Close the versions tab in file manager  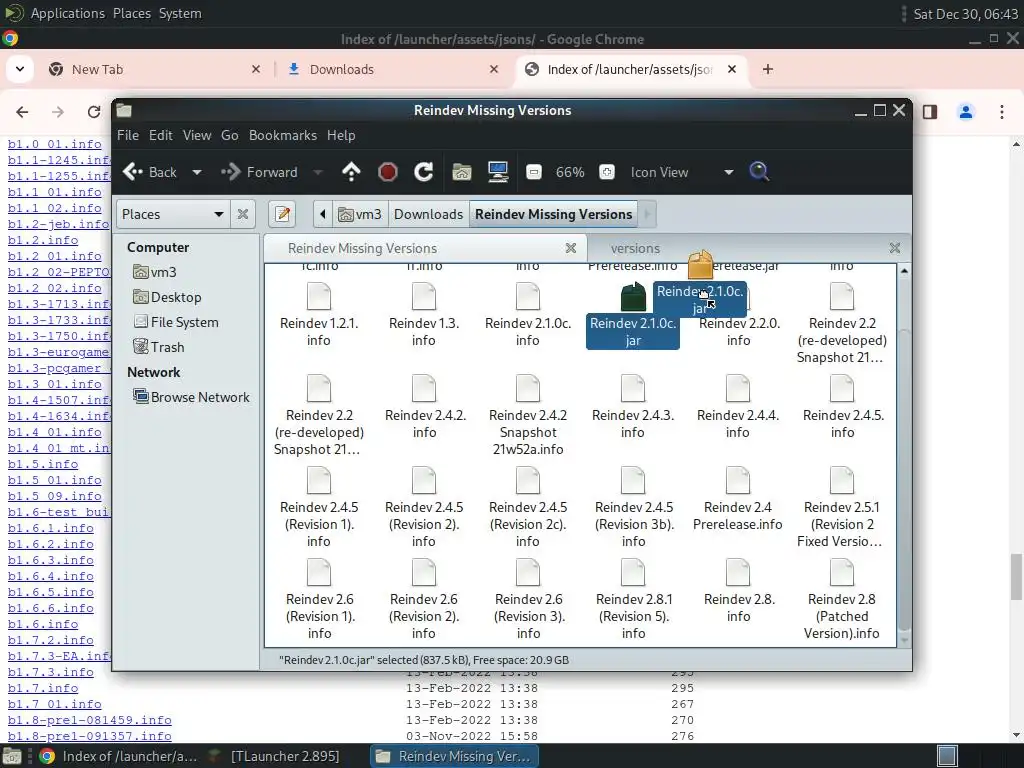895,248
